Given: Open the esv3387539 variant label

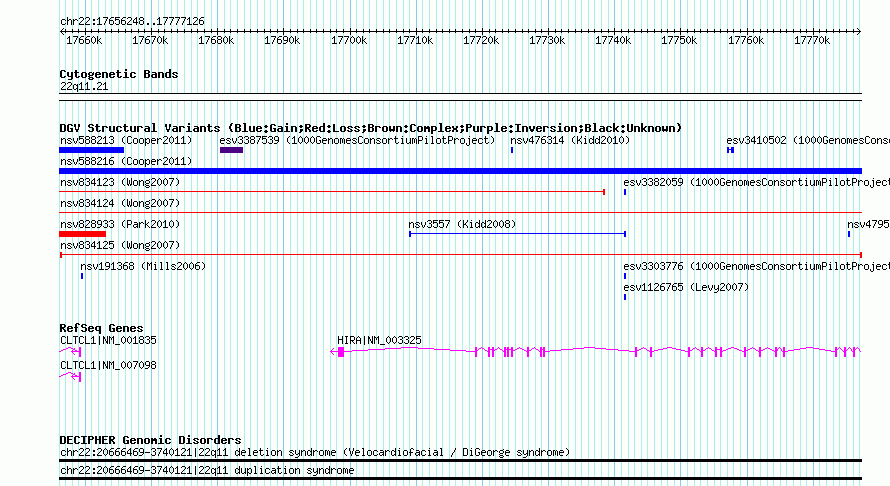Looking at the screenshot, I should pyautogui.click(x=357, y=140).
